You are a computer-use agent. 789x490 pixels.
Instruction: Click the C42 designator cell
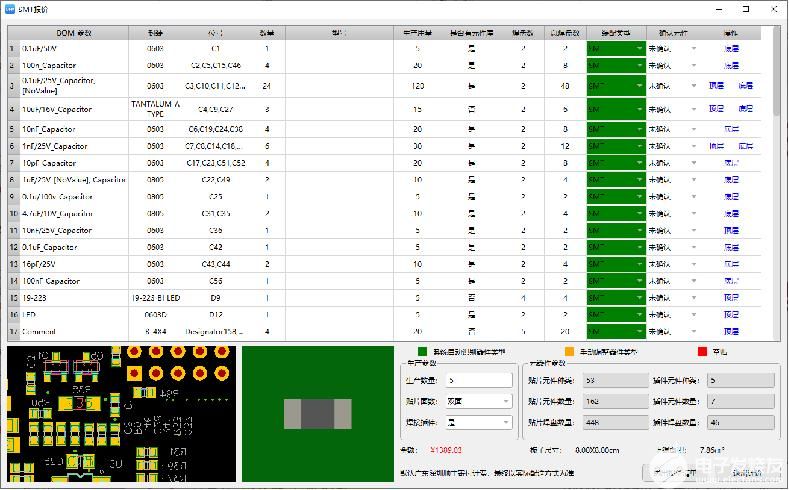(x=215, y=247)
